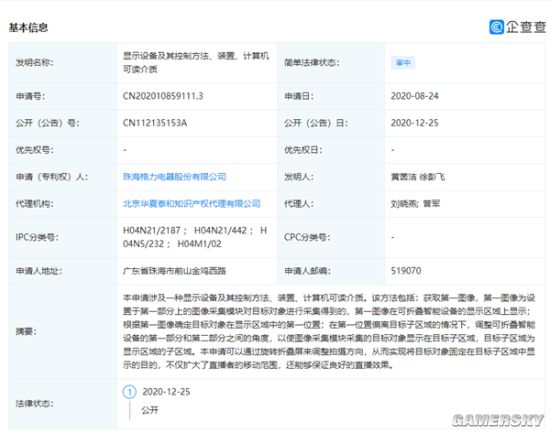Click the IPC classification H04N21/2187 code
Screen dimensions: 550x432
click(x=152, y=230)
